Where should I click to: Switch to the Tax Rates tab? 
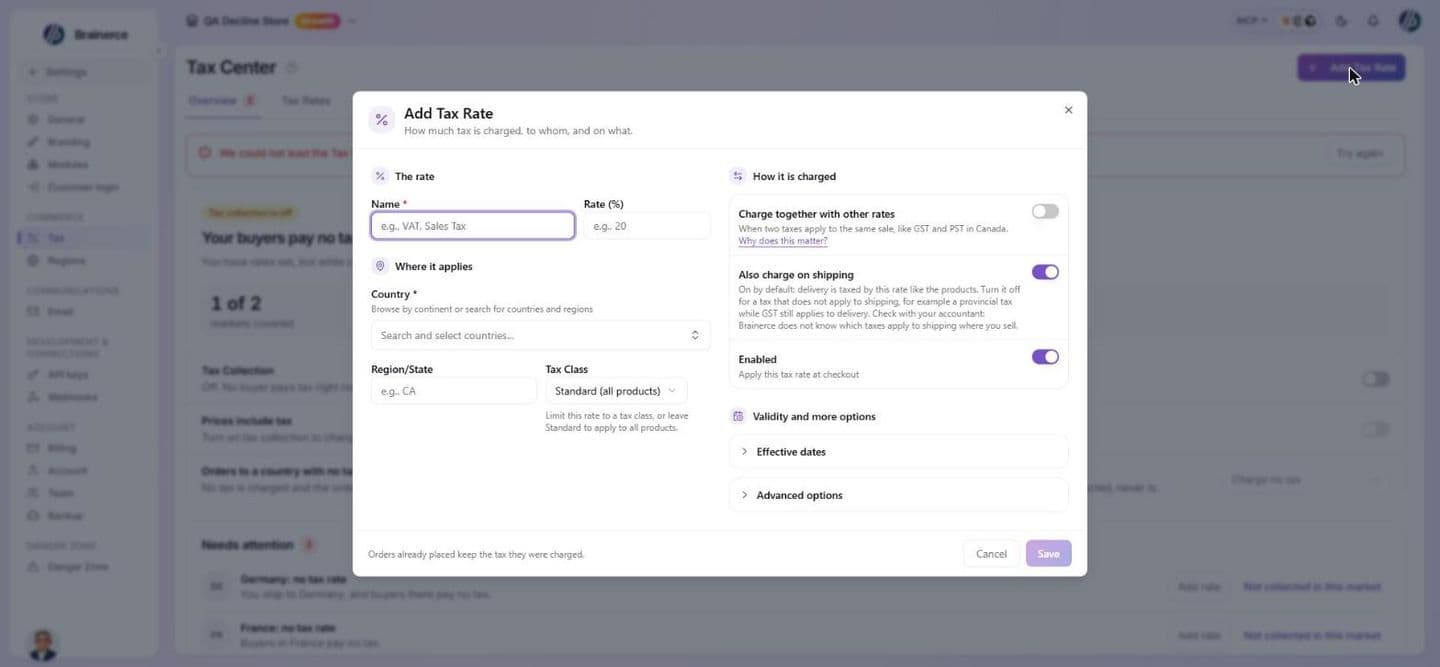click(305, 101)
